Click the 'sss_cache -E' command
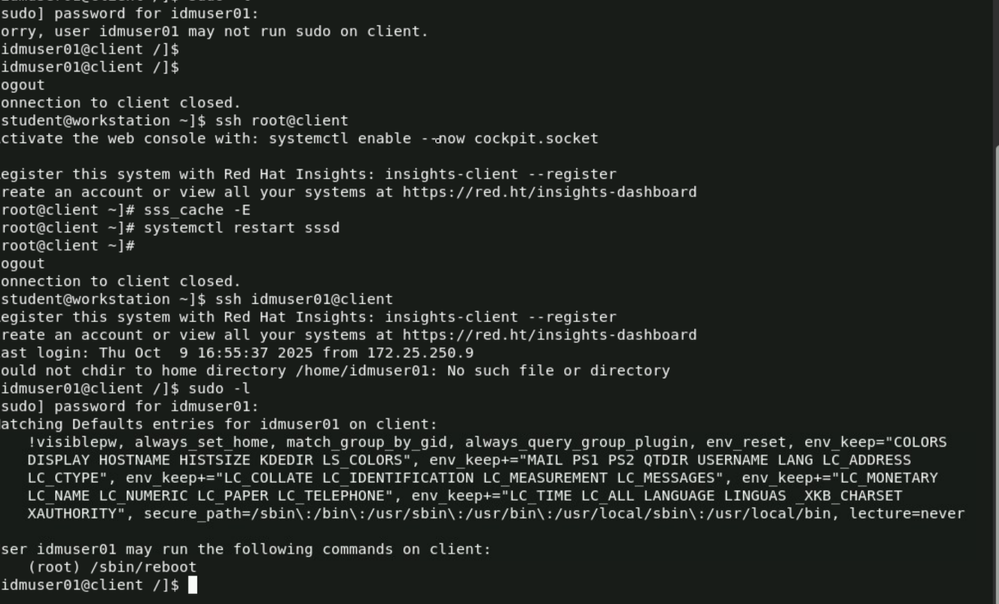This screenshot has width=999, height=604. 197,210
